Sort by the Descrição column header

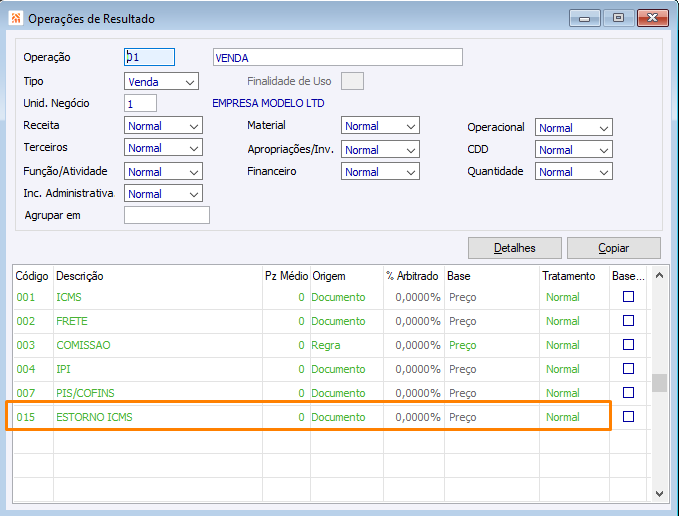80,276
